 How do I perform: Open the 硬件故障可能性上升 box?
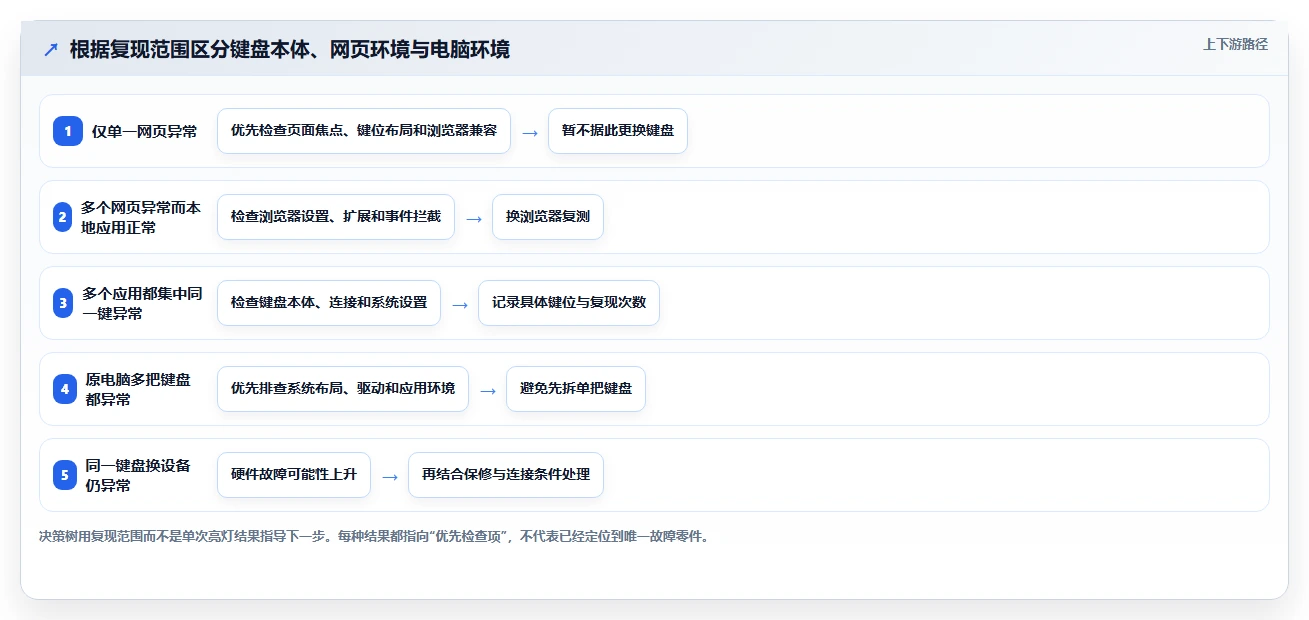294,475
